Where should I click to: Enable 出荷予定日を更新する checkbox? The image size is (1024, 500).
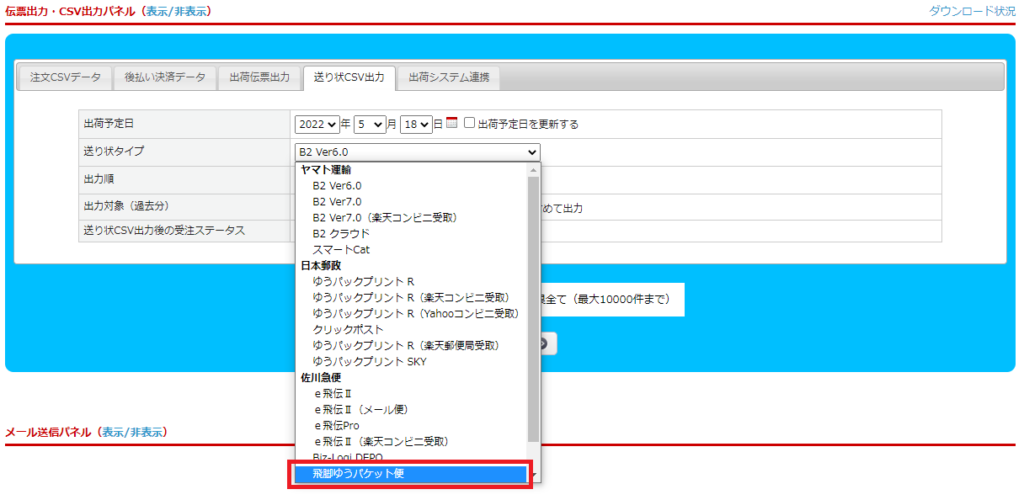click(468, 123)
